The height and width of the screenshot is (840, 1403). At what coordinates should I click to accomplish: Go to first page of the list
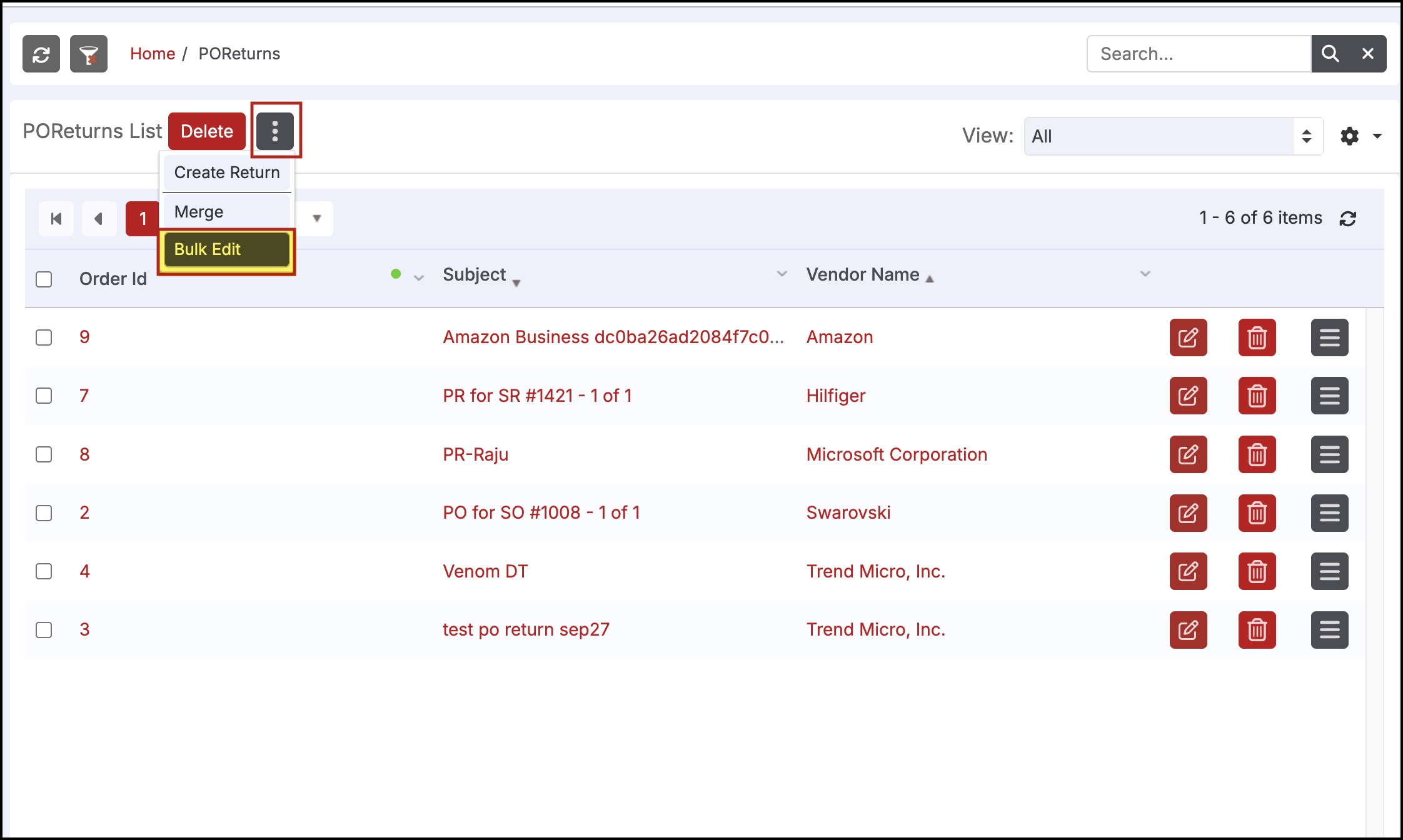pyautogui.click(x=56, y=219)
